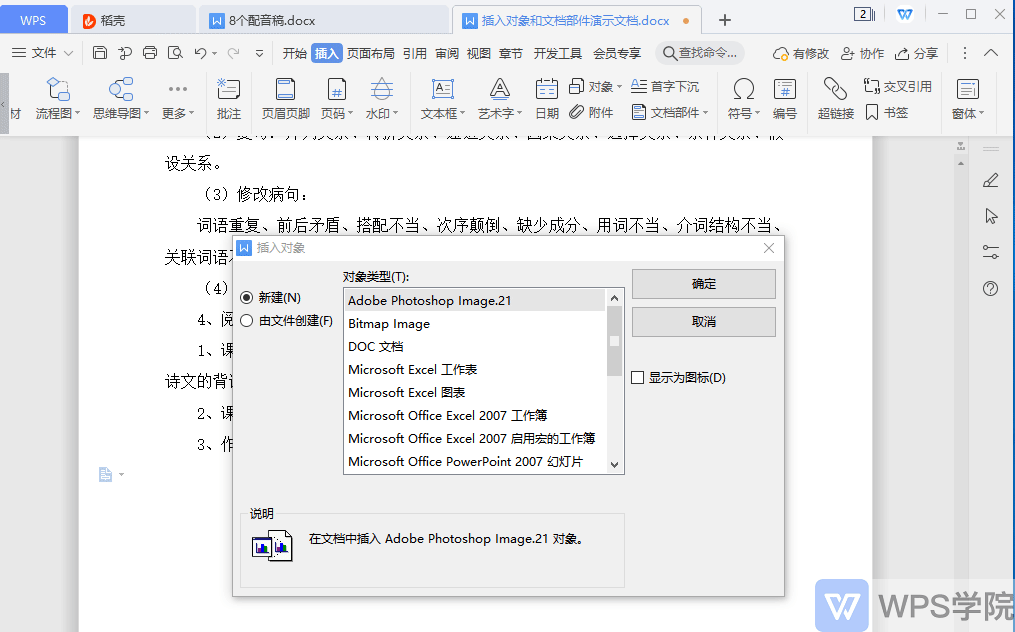Select DOC 文档 object type
The width and height of the screenshot is (1015, 632).
click(475, 346)
